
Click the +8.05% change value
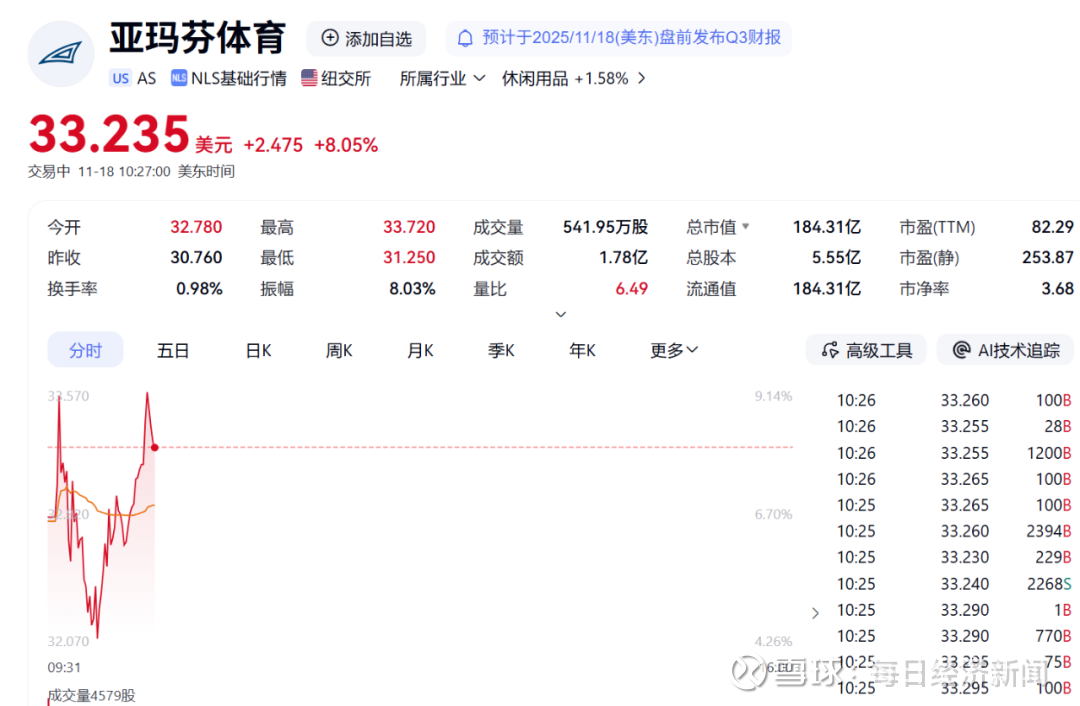tap(346, 145)
